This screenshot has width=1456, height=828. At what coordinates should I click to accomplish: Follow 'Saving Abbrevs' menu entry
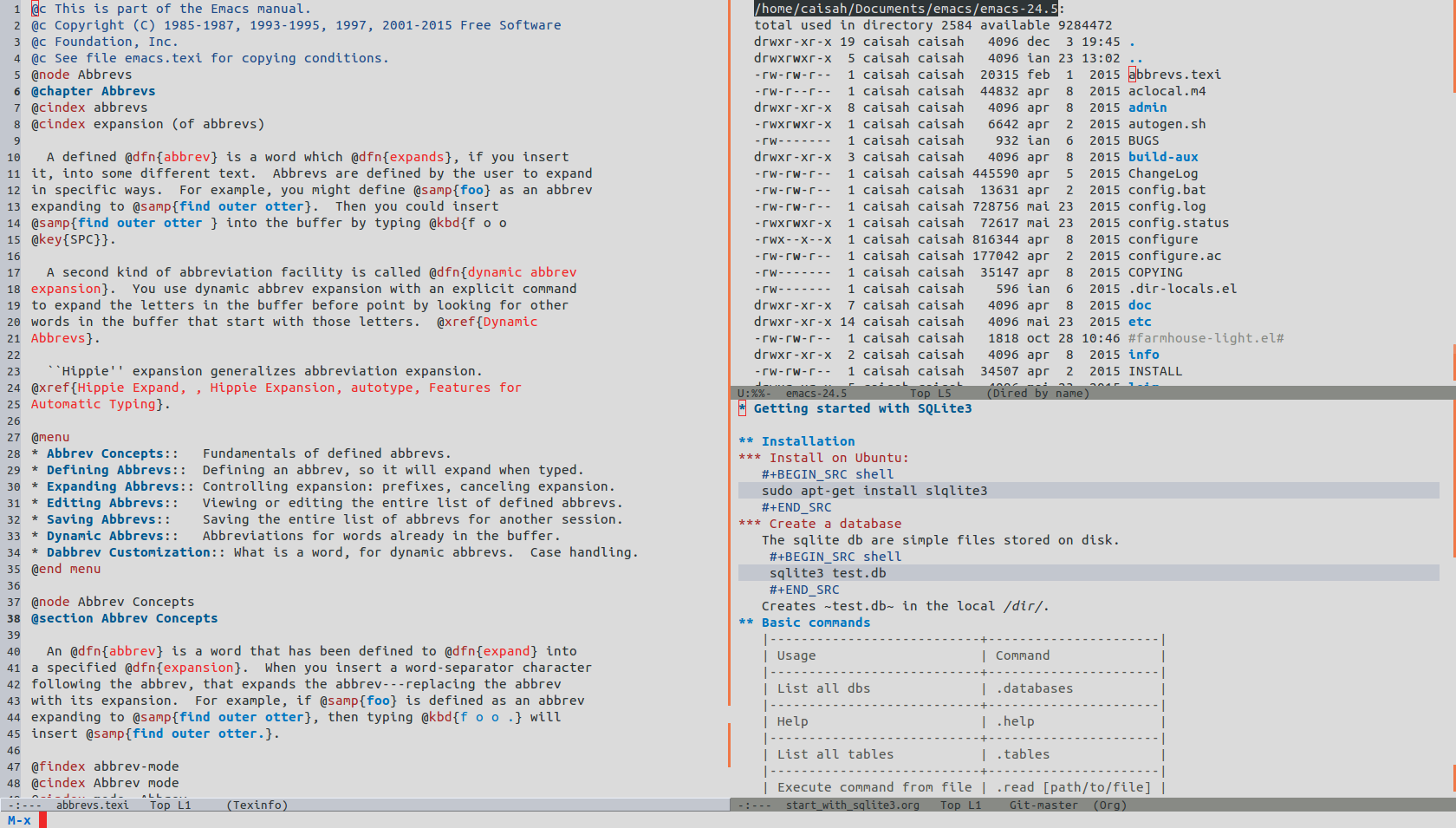[x=101, y=519]
